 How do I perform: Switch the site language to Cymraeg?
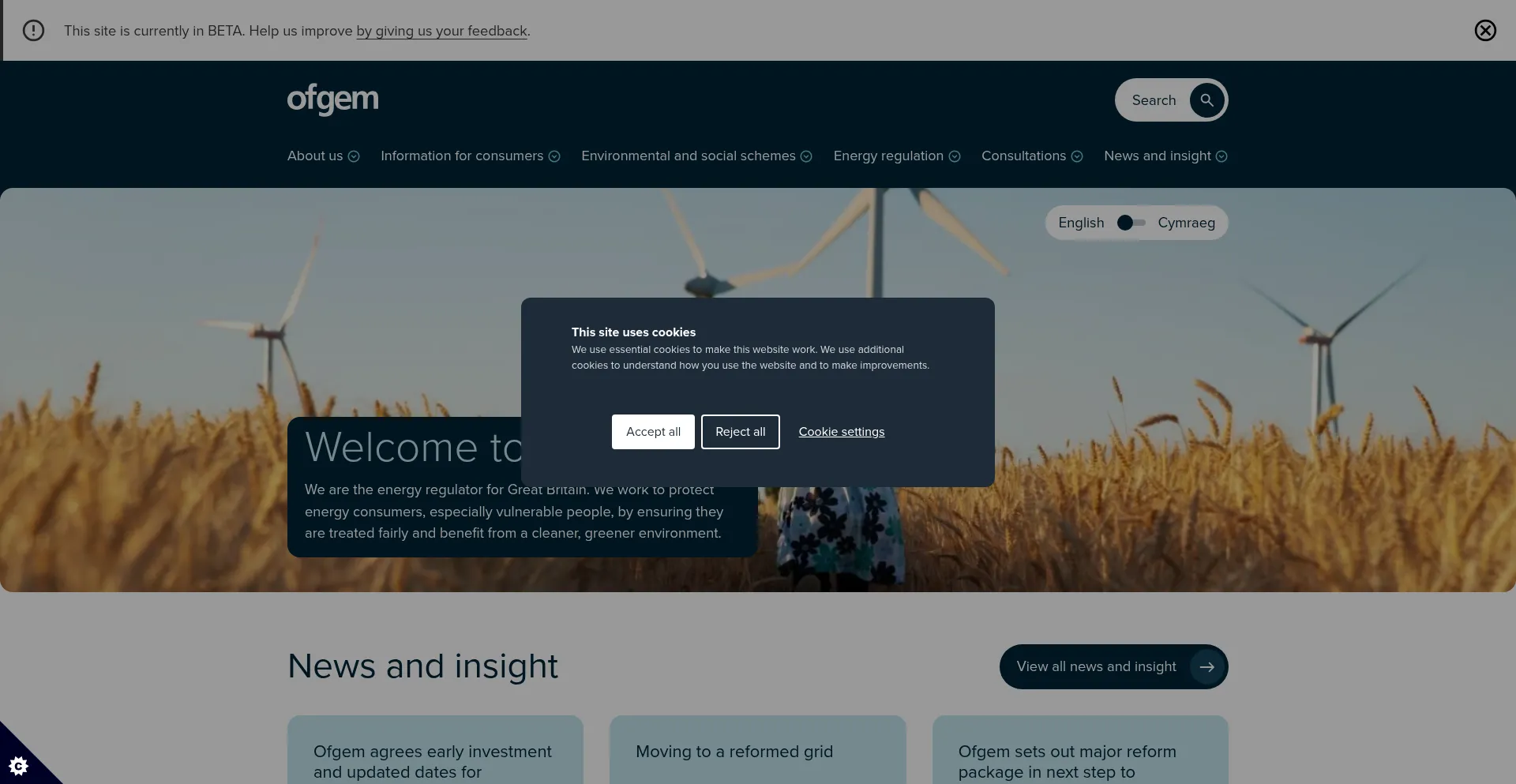click(x=1186, y=222)
